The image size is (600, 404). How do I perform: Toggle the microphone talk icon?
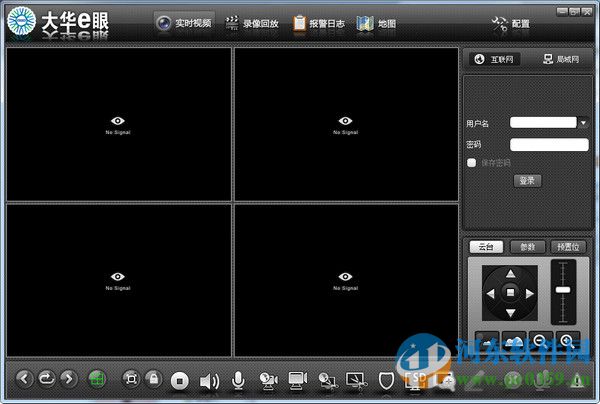238,381
